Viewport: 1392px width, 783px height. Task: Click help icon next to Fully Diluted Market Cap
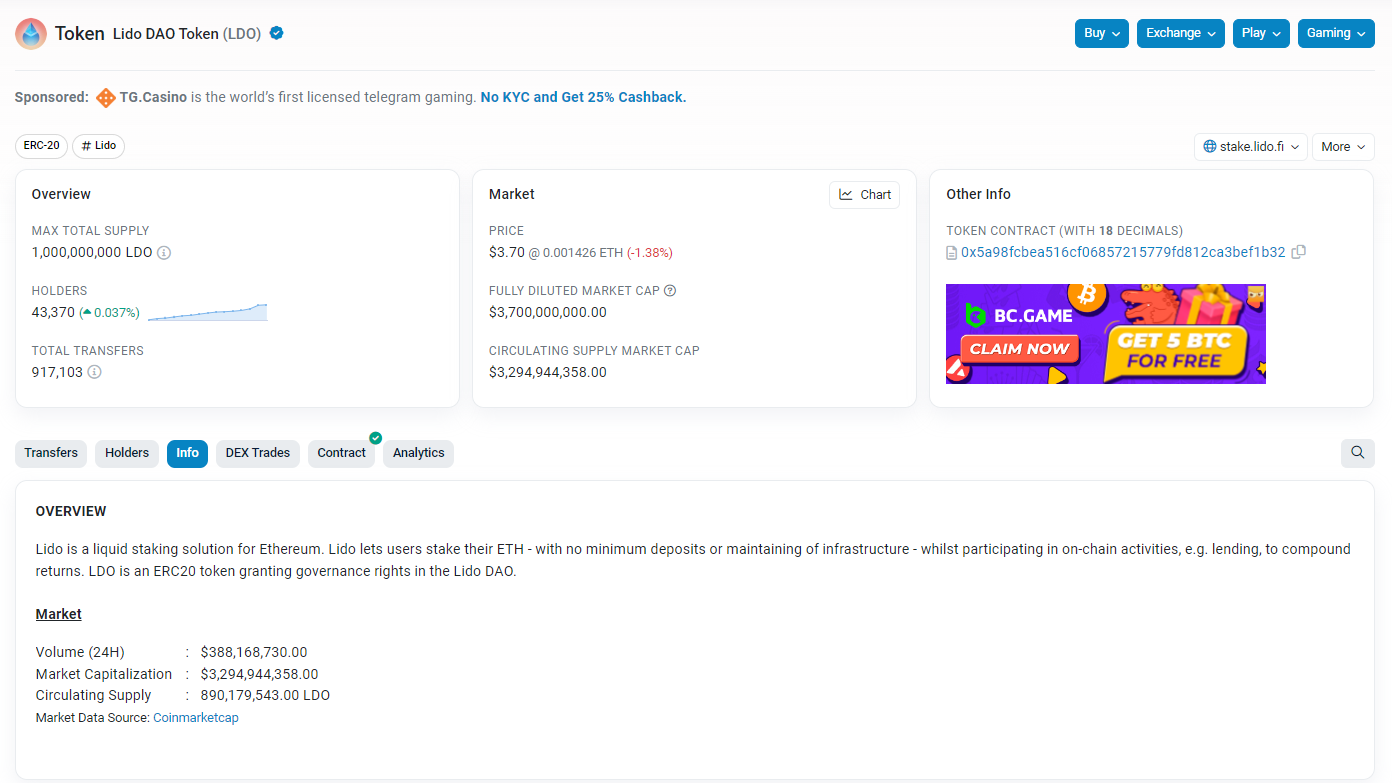670,291
